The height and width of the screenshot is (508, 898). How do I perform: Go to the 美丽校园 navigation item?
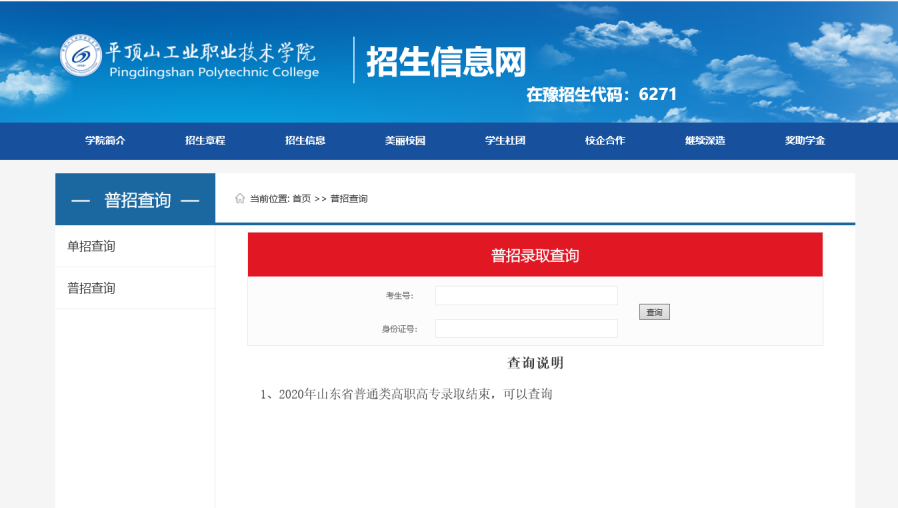click(405, 140)
